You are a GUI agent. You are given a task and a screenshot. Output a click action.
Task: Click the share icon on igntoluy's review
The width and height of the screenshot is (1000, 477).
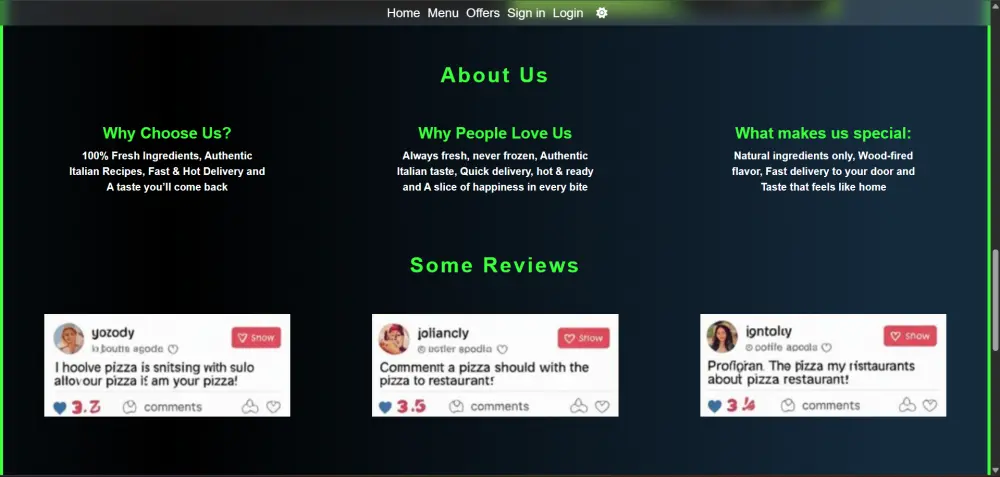pyautogui.click(x=907, y=404)
